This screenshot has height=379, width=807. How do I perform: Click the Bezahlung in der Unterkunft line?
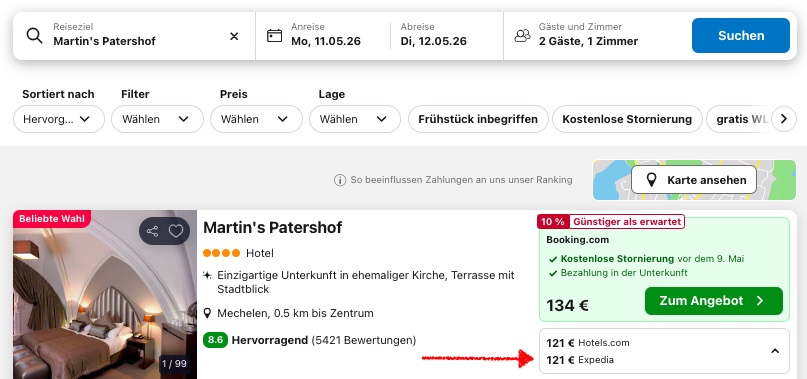click(624, 273)
